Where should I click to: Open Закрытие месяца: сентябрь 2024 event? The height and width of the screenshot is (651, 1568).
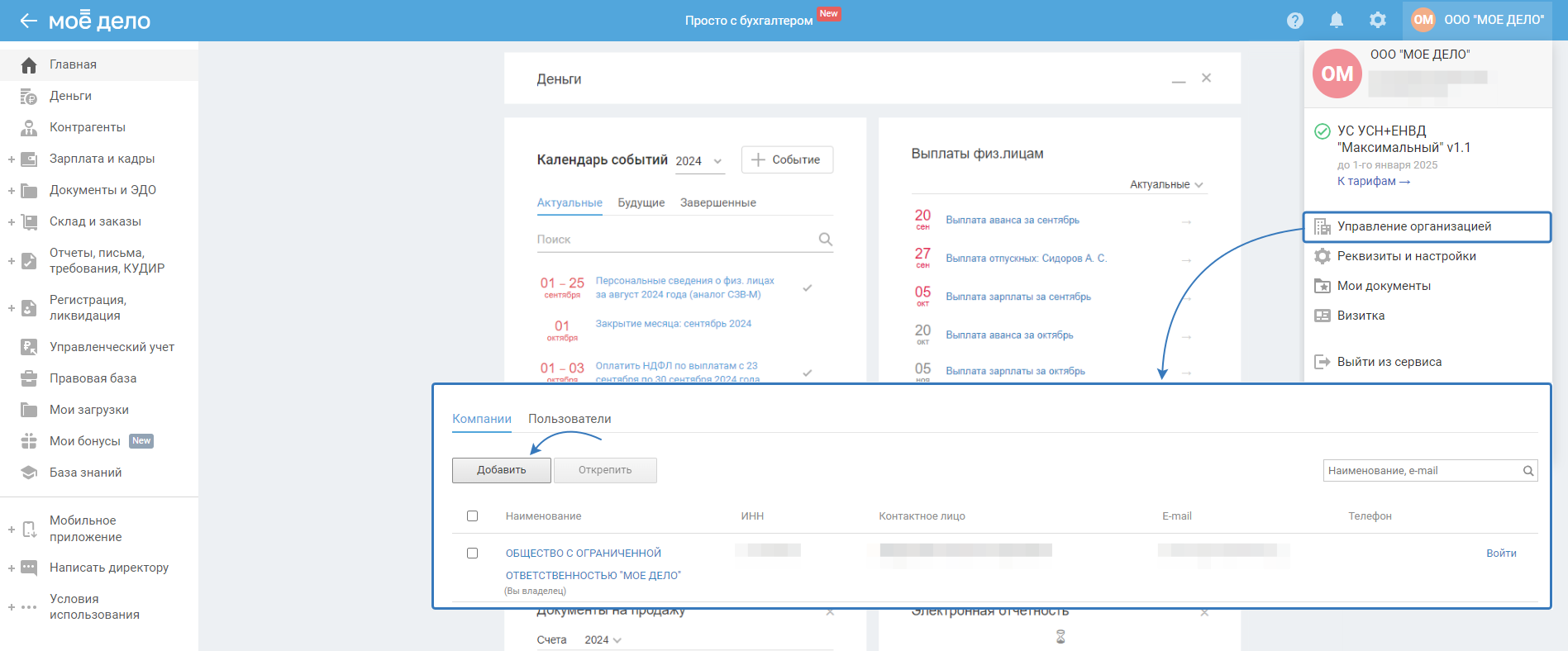pyautogui.click(x=674, y=324)
